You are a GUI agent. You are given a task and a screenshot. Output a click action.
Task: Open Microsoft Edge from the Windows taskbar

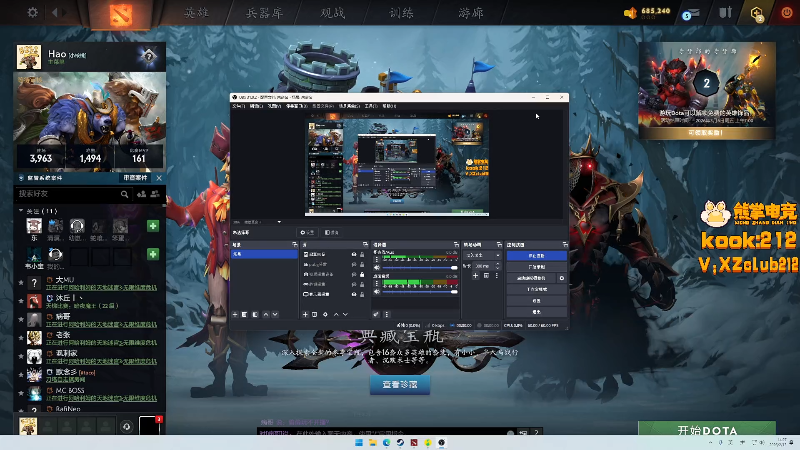pos(386,442)
